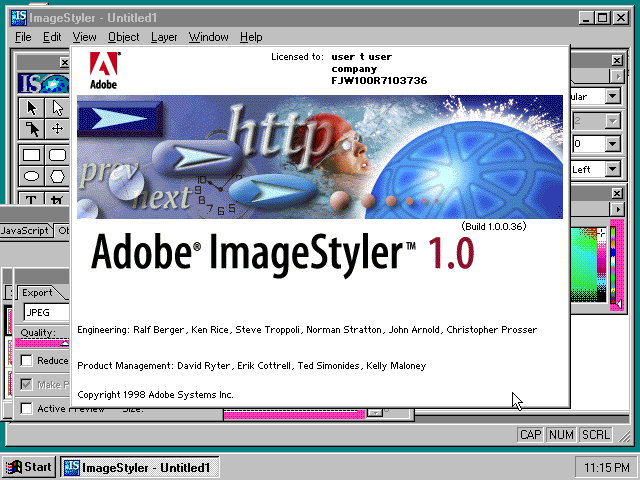Click the ImageStyler title bar application icon

pyautogui.click(x=19, y=18)
